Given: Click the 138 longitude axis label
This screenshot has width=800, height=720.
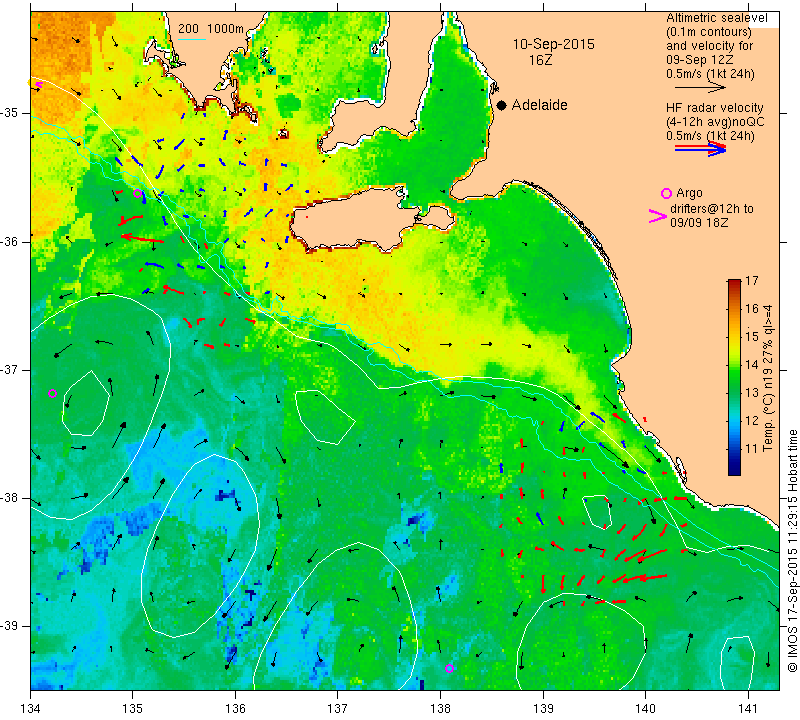Looking at the screenshot, I should pyautogui.click(x=440, y=708).
